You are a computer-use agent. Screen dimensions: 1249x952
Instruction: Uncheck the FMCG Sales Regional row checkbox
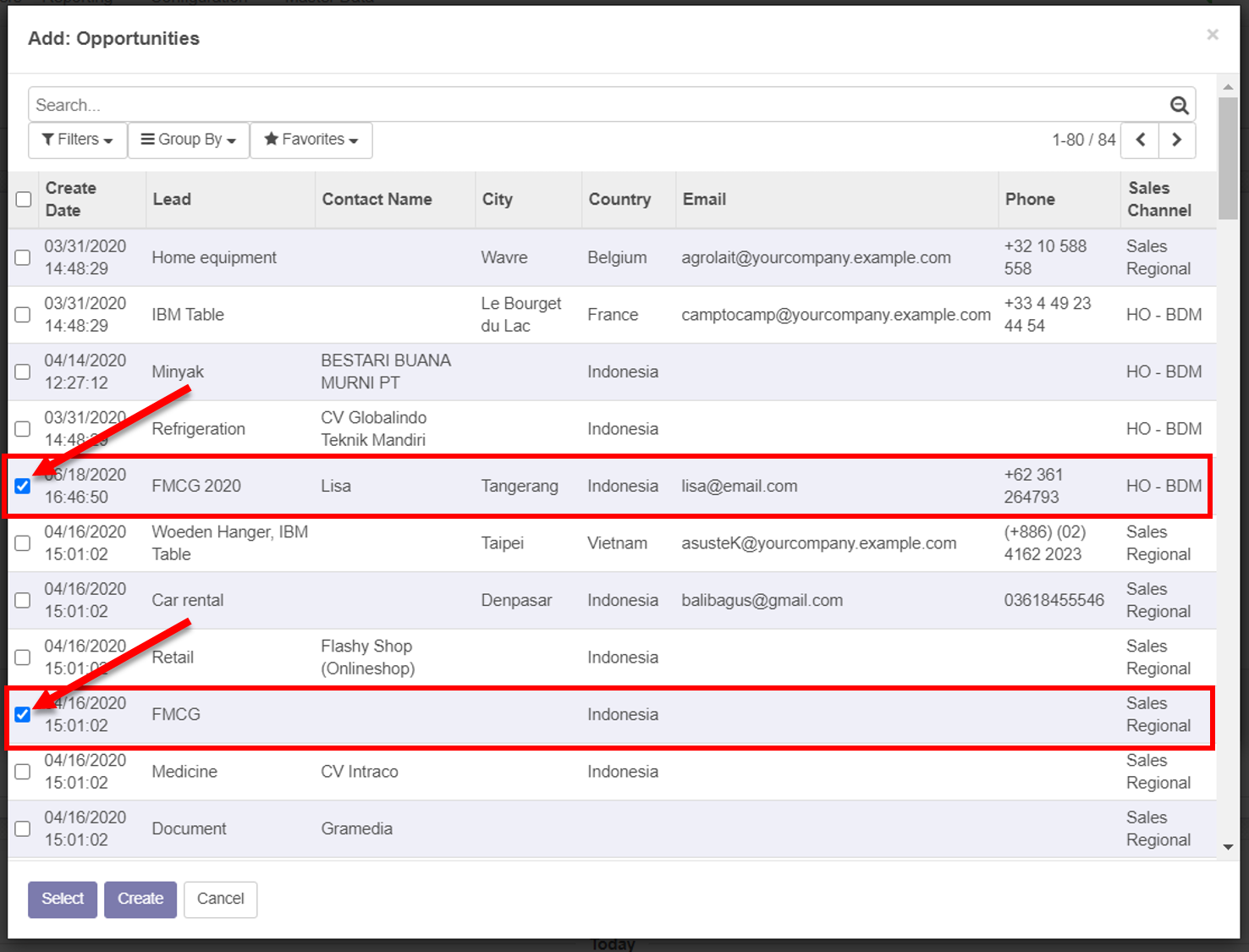[x=23, y=714]
